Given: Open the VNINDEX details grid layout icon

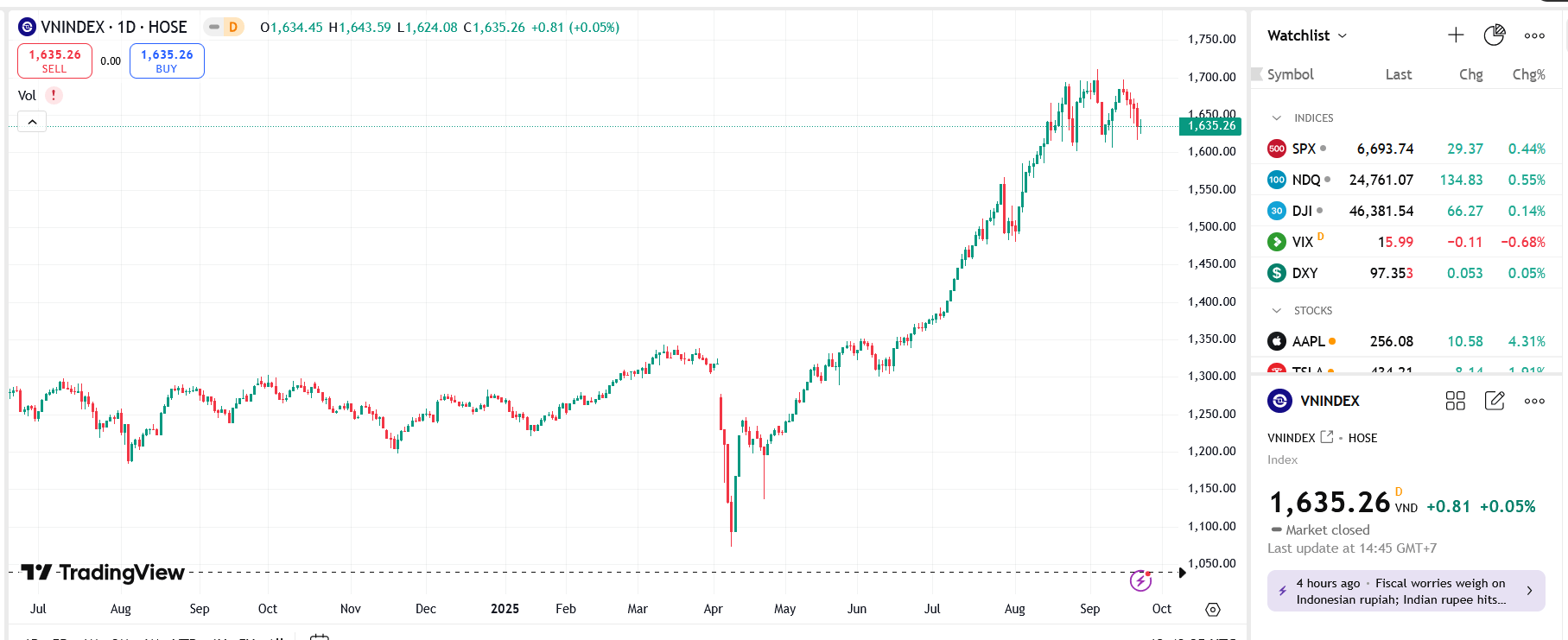Looking at the screenshot, I should pos(1456,401).
